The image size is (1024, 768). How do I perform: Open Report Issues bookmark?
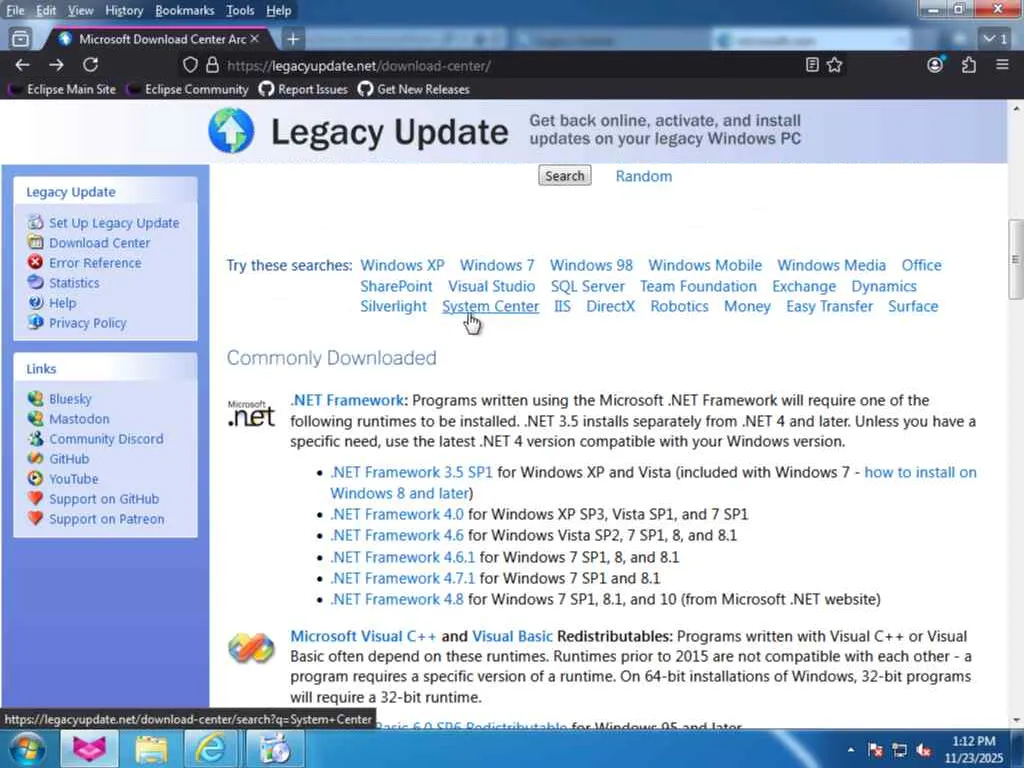(303, 89)
